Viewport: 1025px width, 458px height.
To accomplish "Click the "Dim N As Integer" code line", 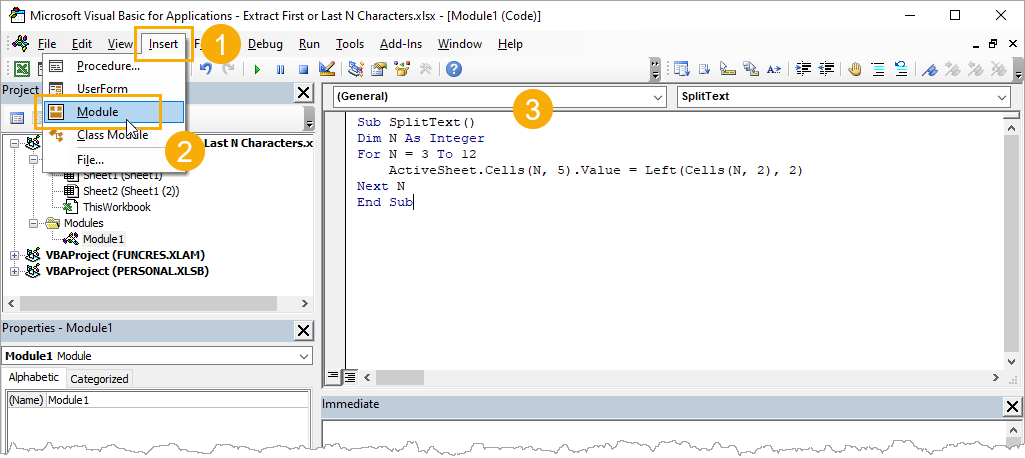I will (420, 139).
